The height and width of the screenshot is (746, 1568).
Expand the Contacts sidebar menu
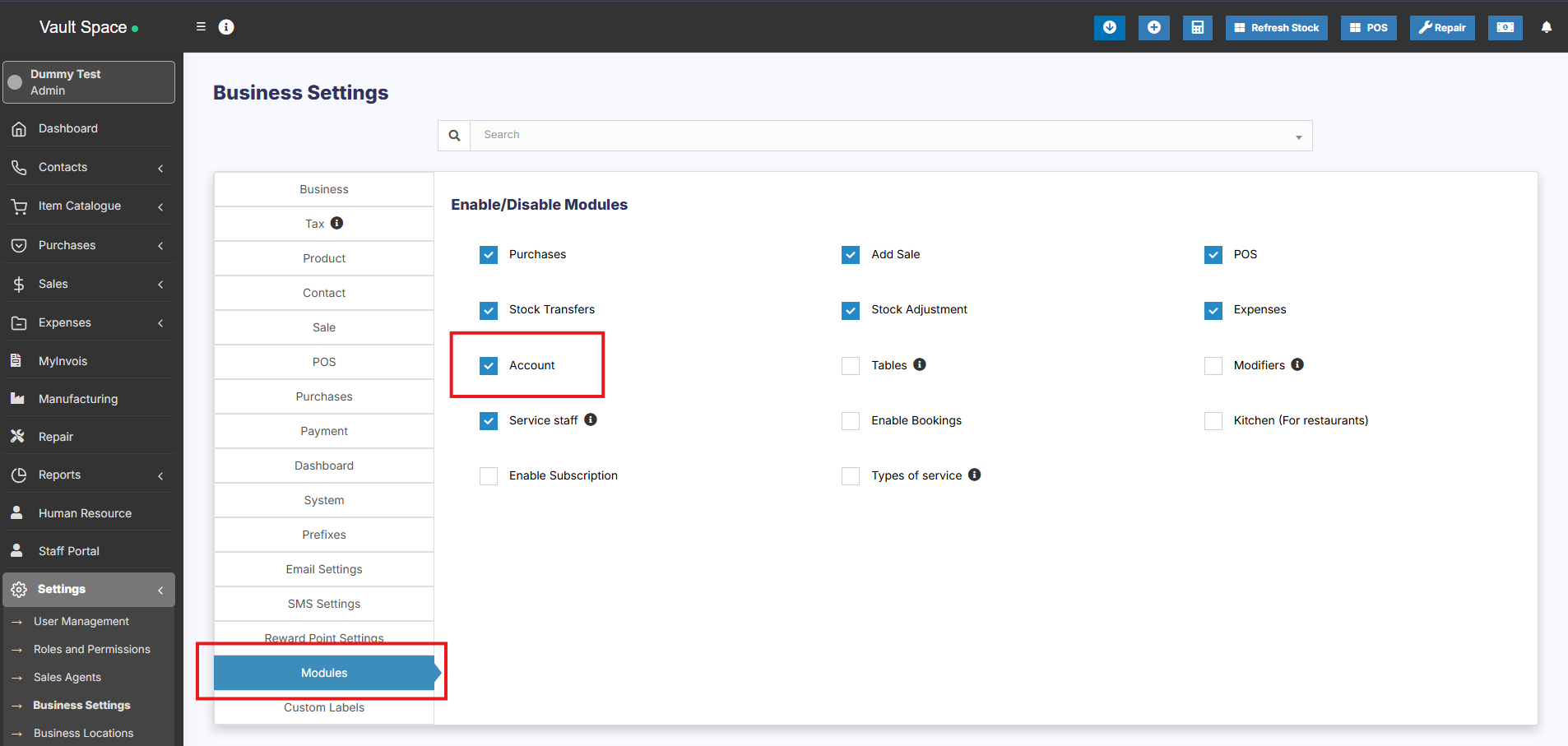[x=89, y=168]
